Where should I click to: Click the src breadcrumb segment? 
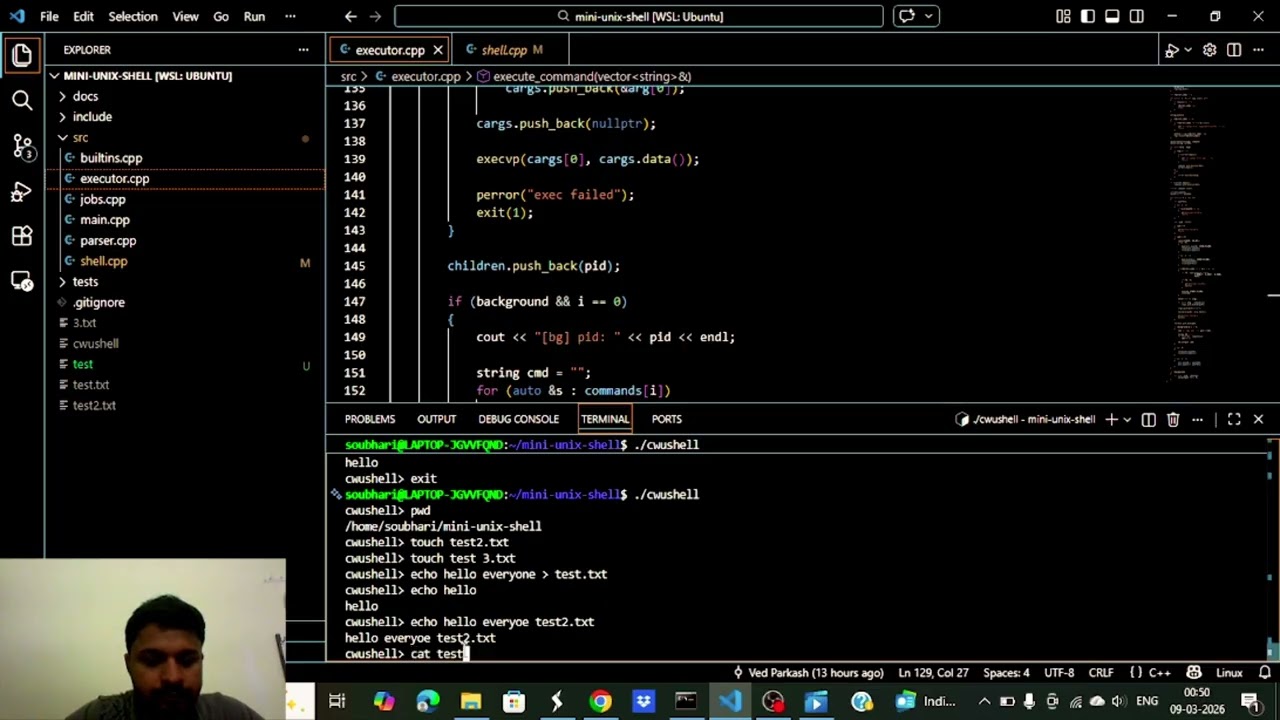tap(348, 76)
